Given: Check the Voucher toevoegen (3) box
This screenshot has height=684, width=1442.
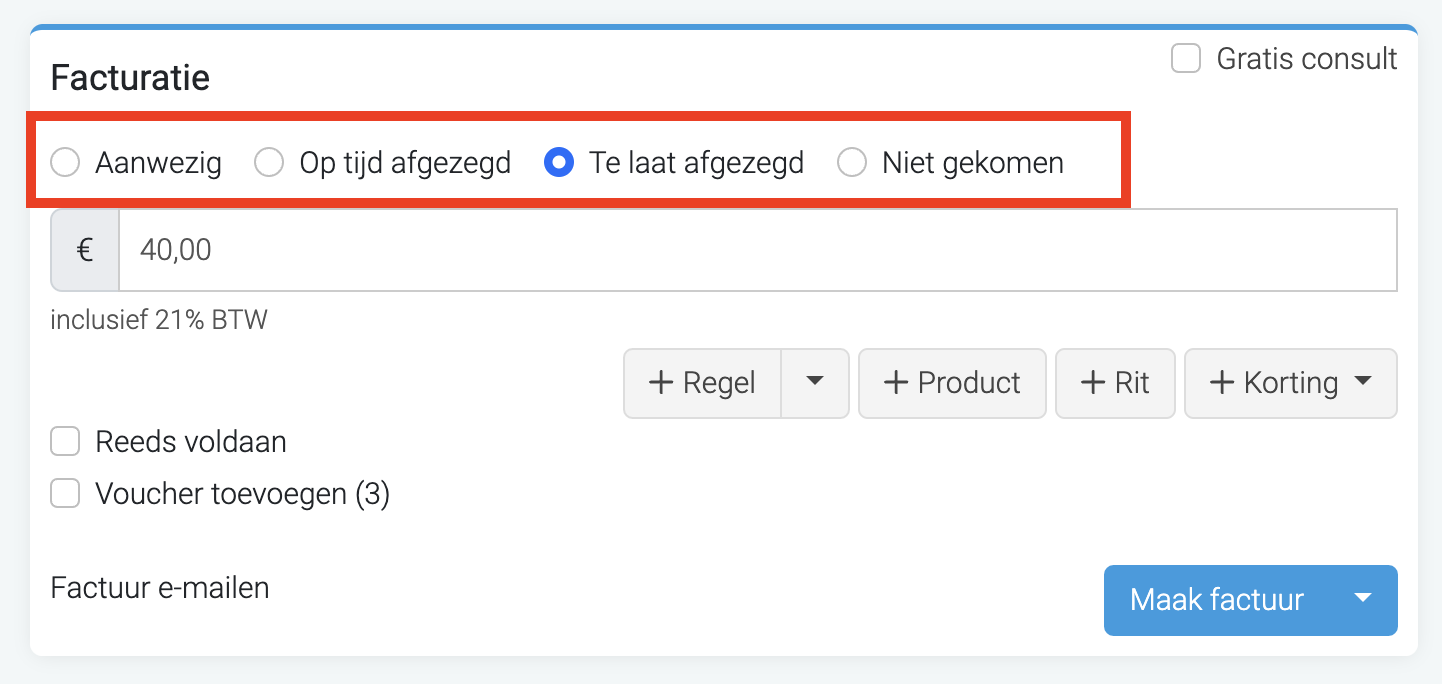Looking at the screenshot, I should tap(66, 493).
